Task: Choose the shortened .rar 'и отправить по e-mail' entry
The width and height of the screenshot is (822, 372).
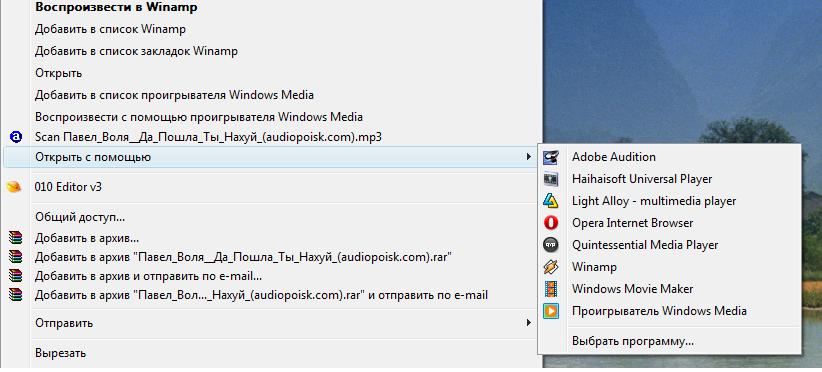Action: [x=261, y=295]
